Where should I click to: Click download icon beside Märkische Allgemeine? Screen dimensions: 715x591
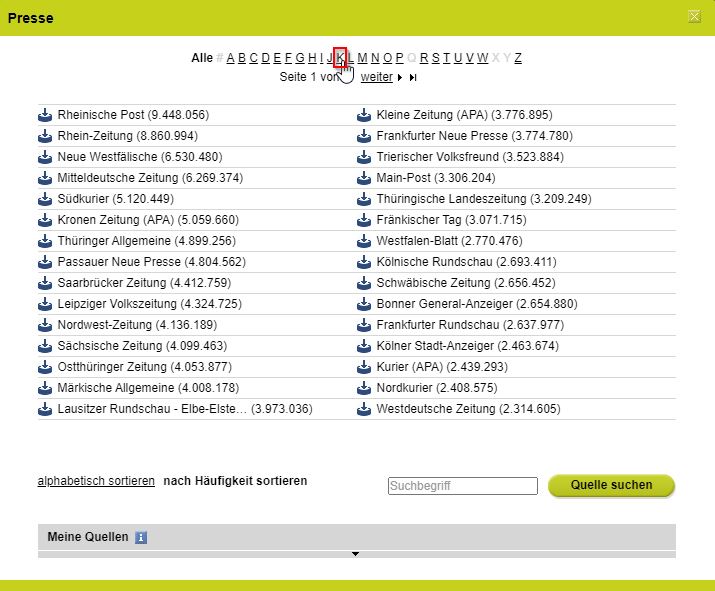coord(45,388)
